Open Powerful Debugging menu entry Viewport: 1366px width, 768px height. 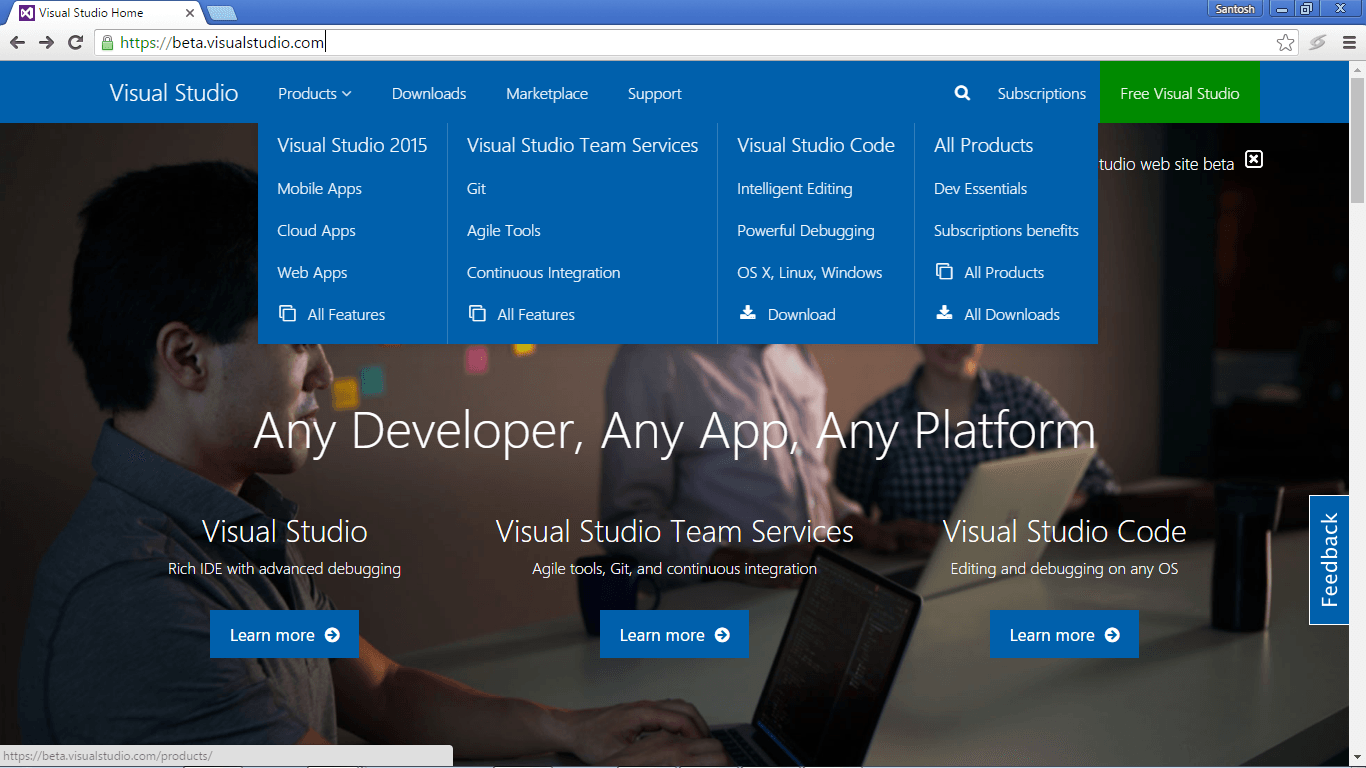point(806,231)
